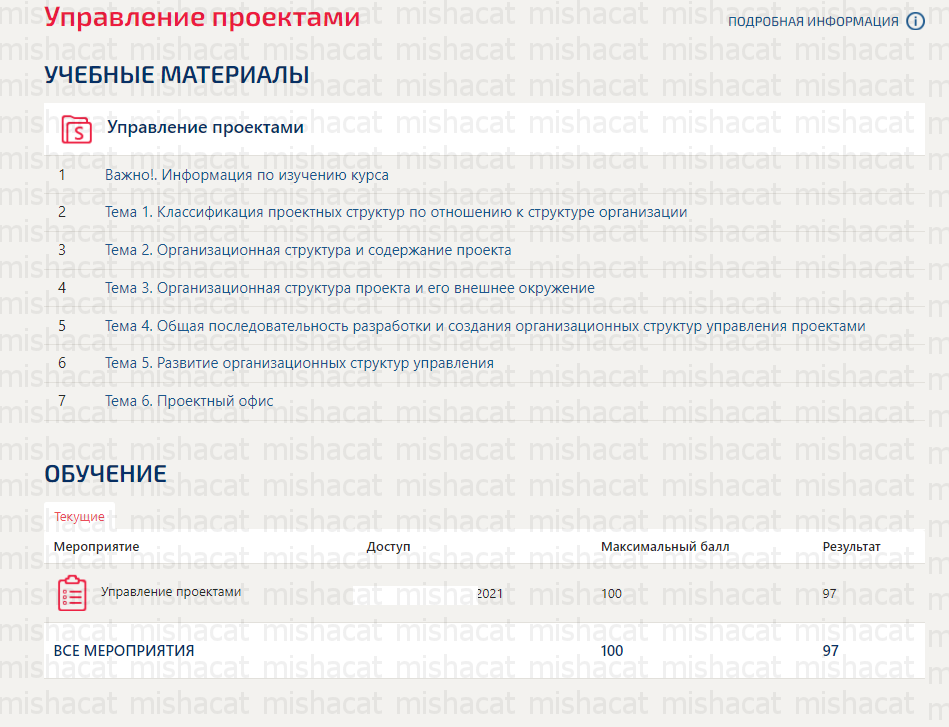Click row number 1 in the materials list

pyautogui.click(x=62, y=175)
